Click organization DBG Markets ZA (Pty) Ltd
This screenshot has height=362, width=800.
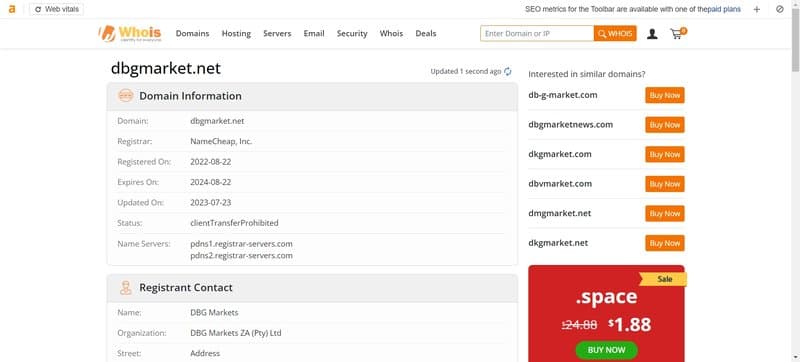pos(236,333)
